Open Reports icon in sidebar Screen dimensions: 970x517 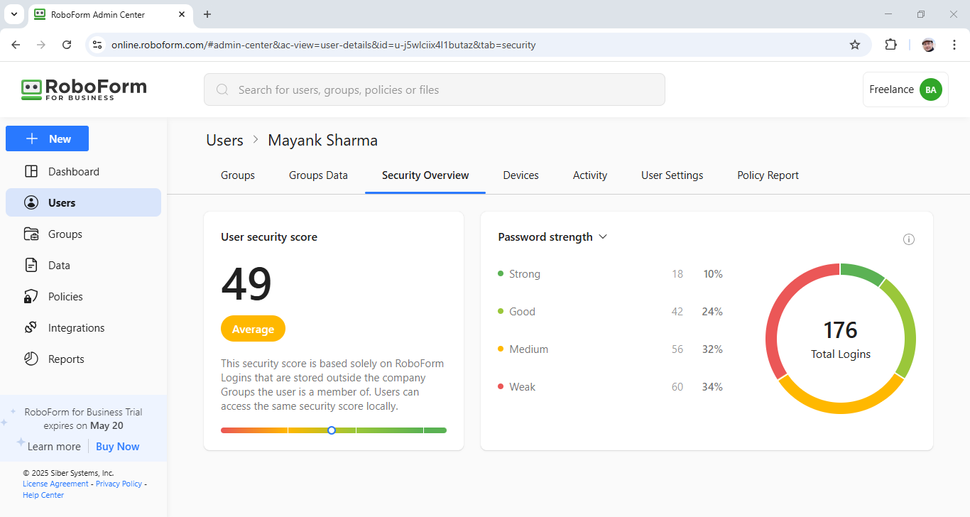click(31, 359)
